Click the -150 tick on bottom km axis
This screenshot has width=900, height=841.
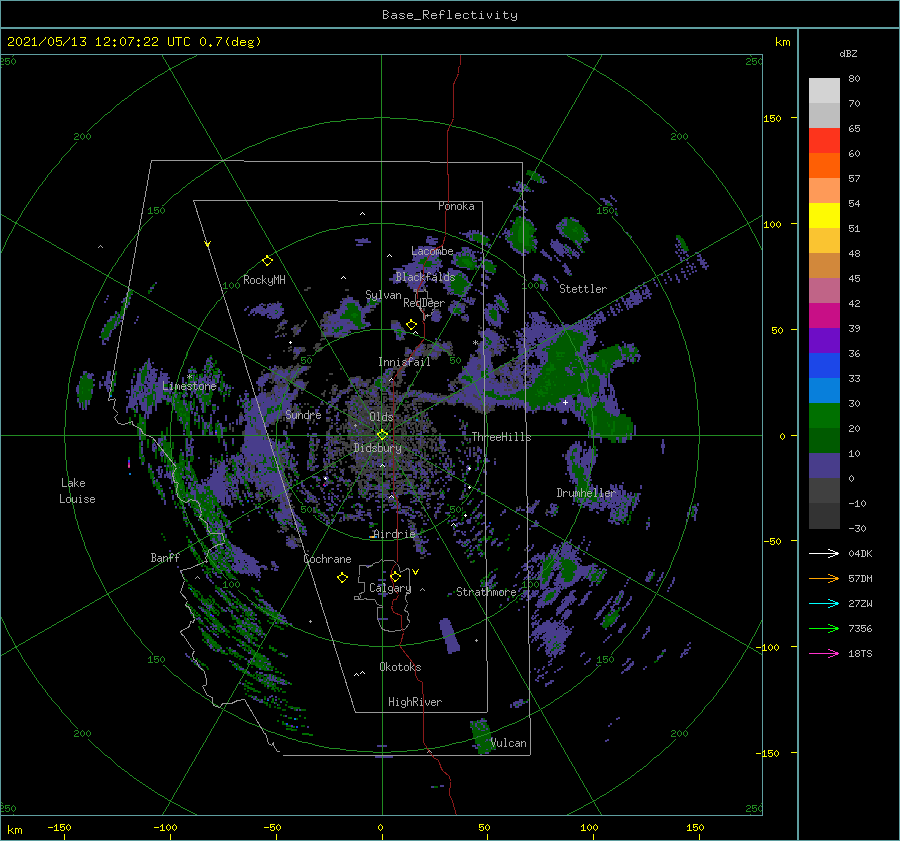[59, 827]
